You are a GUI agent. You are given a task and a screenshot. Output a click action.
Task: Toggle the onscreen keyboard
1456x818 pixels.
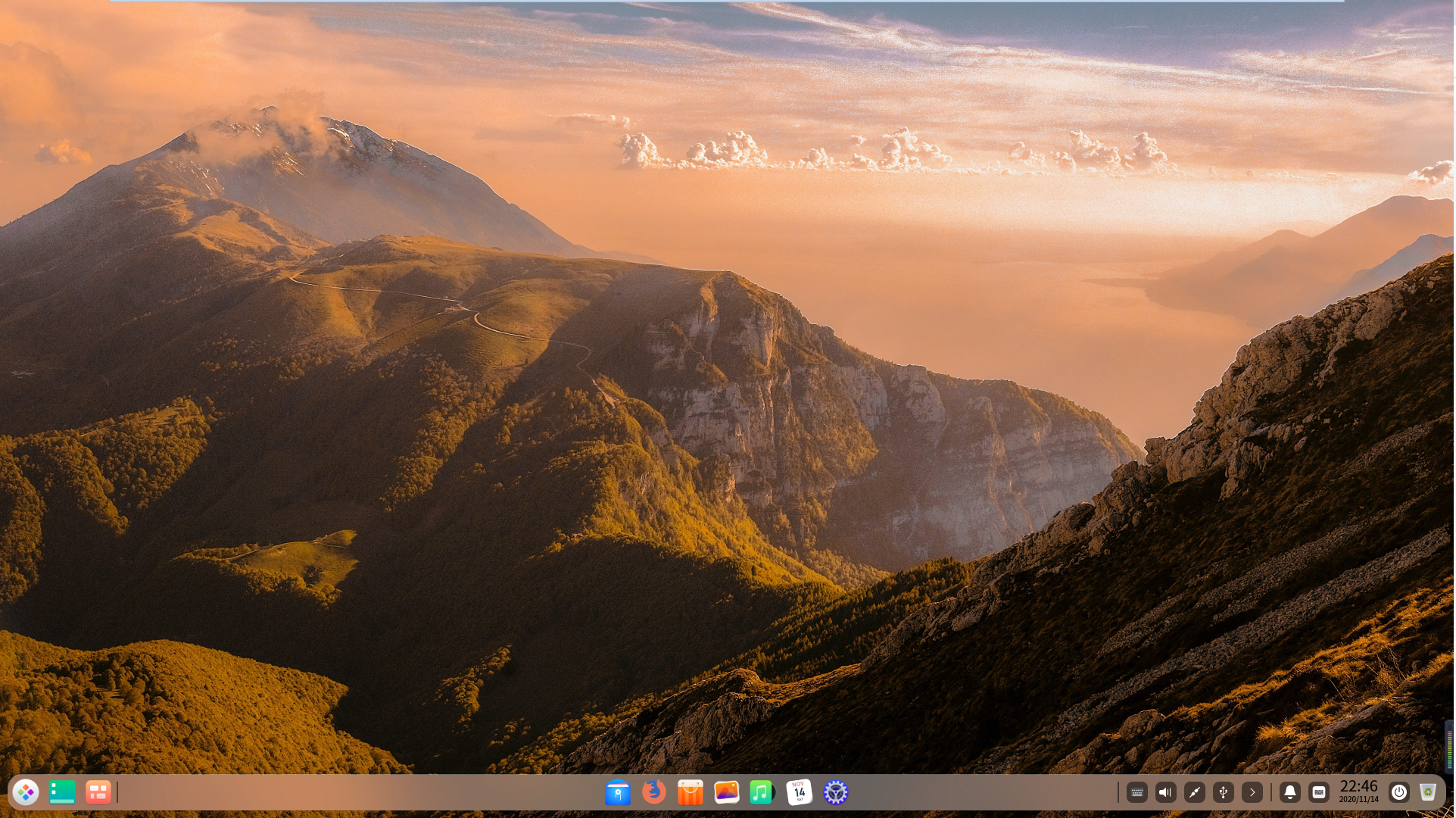click(1318, 792)
